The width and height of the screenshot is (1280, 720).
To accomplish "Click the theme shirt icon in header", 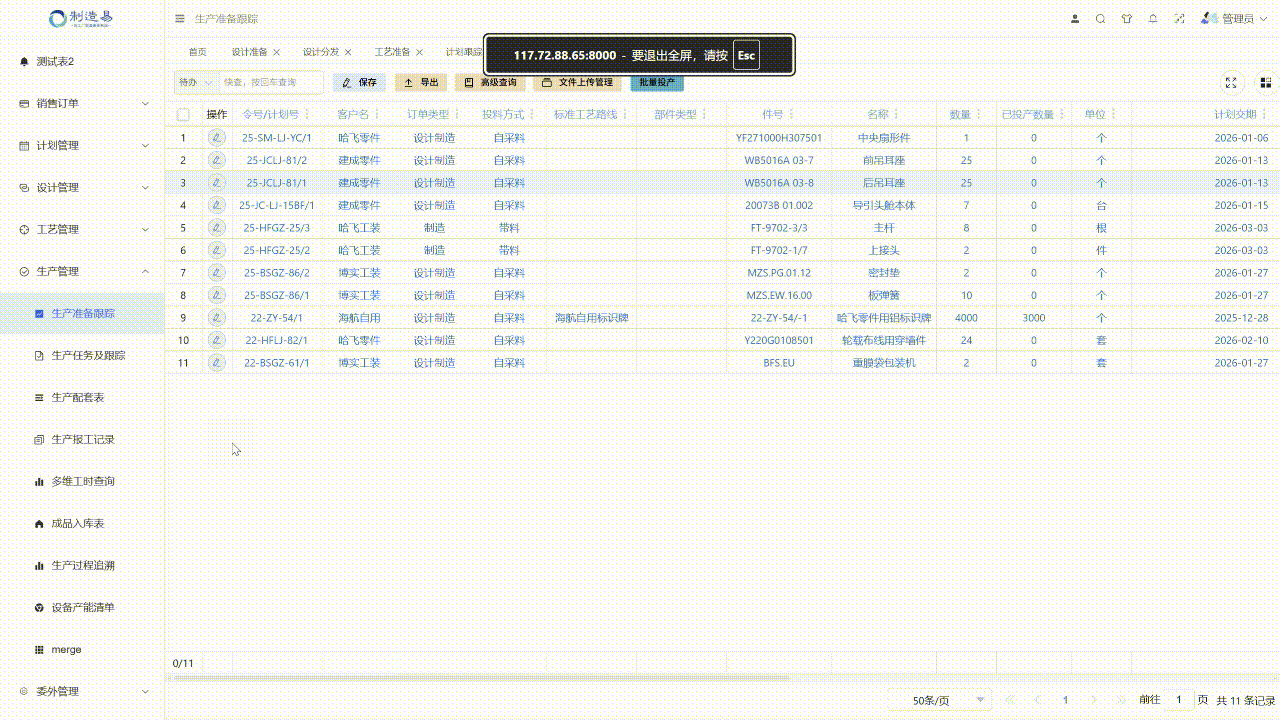I will [x=1127, y=19].
